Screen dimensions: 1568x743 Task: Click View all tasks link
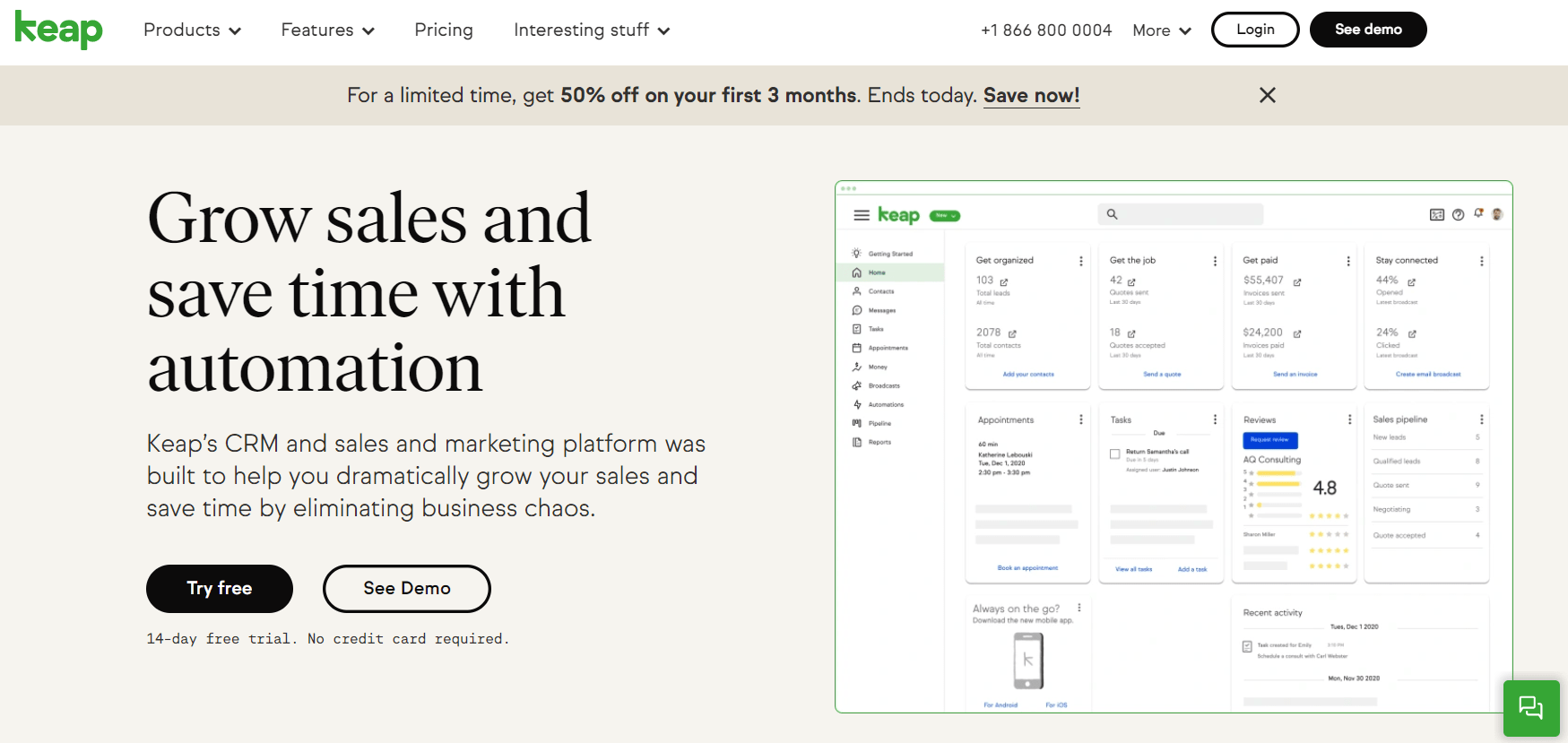coord(1134,569)
